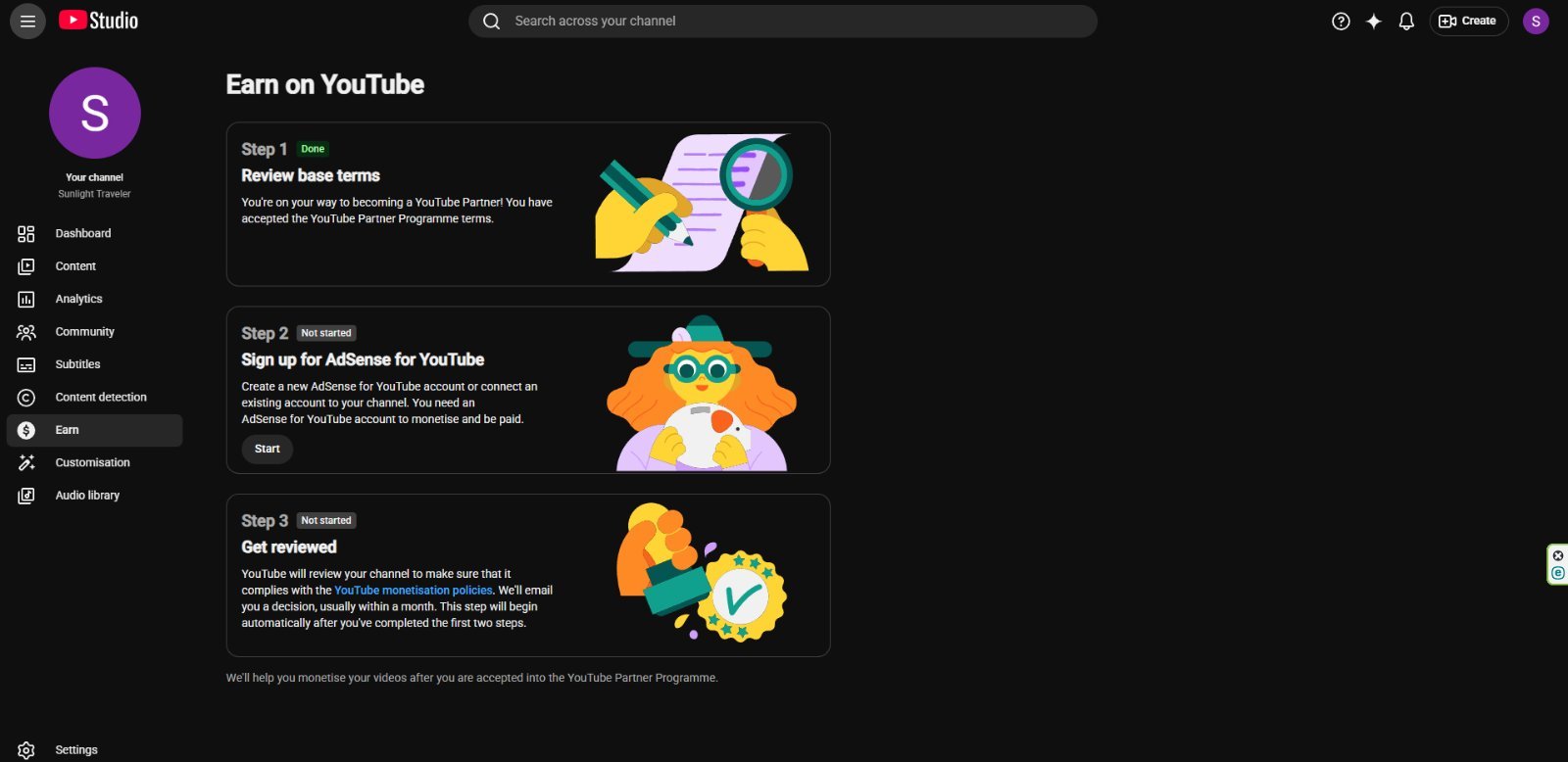Viewport: 1568px width, 762px height.
Task: Open the hamburger guide menu
Action: pos(27,21)
